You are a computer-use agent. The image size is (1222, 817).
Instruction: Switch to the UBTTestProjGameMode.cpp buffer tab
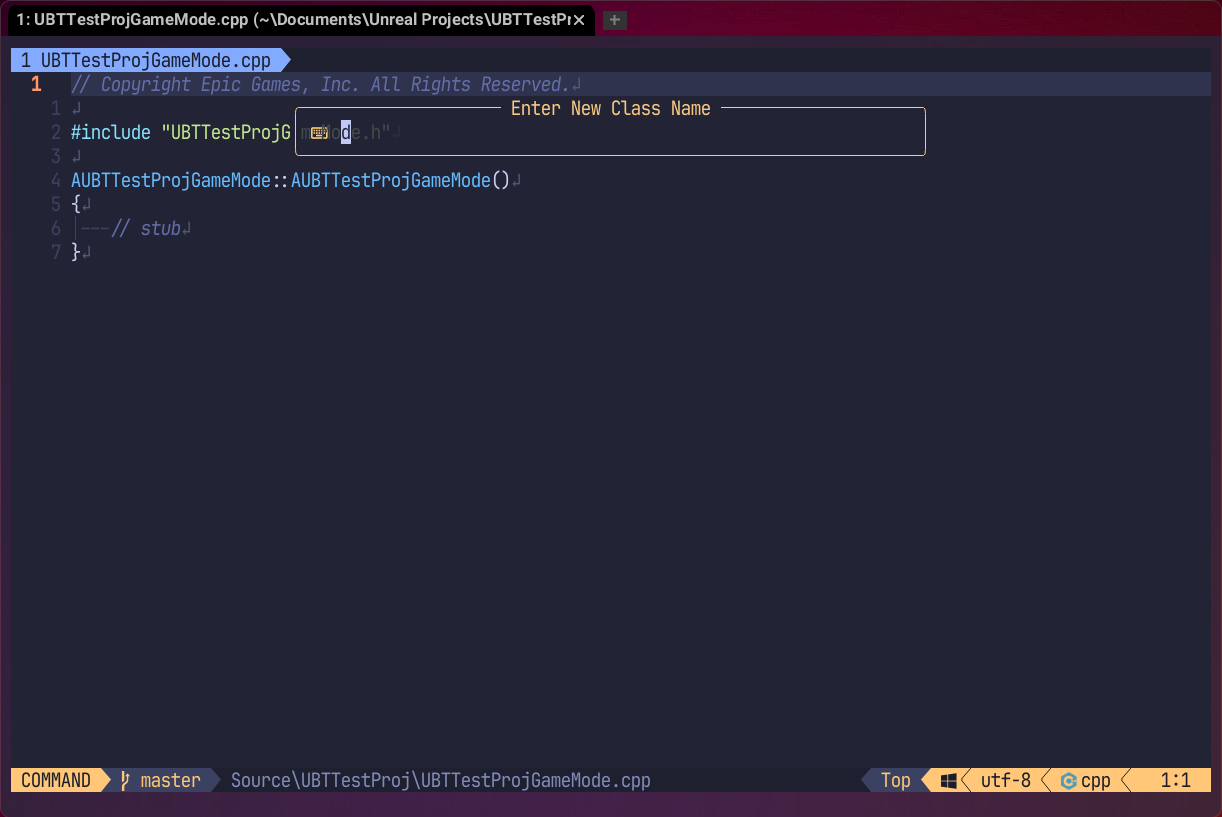tap(150, 60)
